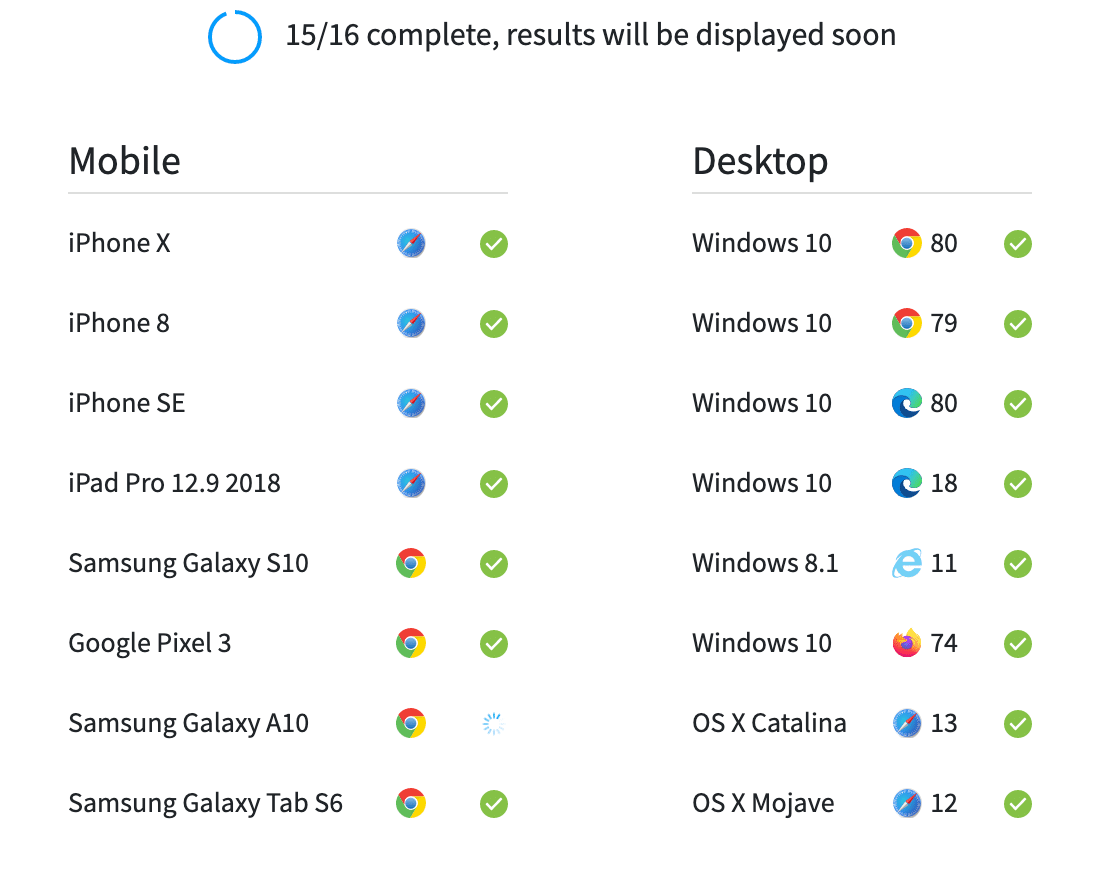Click green checkmark for Firefox 74 row

1018,644
